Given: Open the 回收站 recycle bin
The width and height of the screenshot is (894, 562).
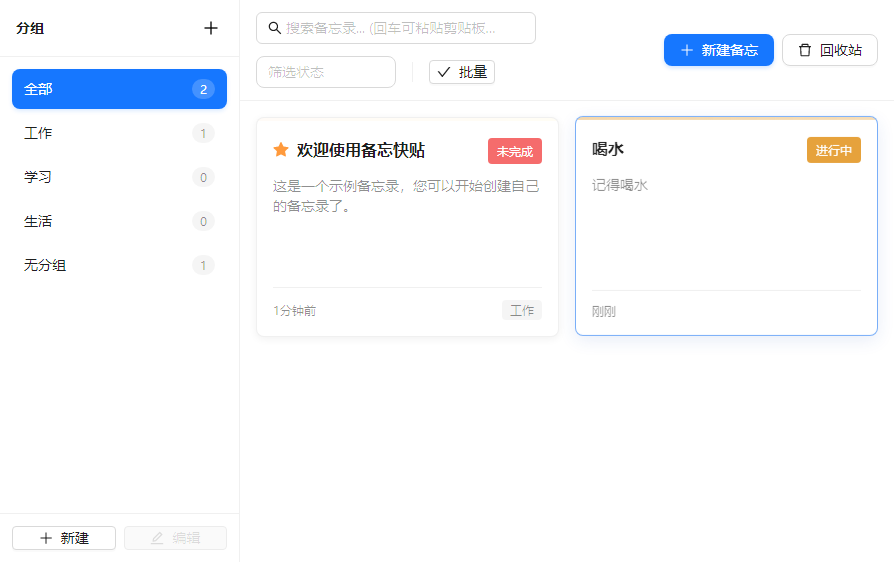Looking at the screenshot, I should click(x=830, y=50).
